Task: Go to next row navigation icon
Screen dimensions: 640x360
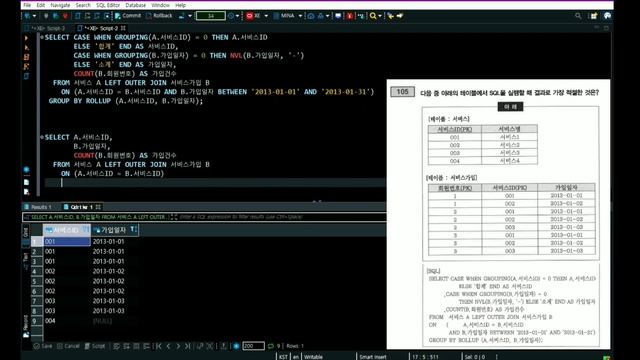Action: pos(178,346)
